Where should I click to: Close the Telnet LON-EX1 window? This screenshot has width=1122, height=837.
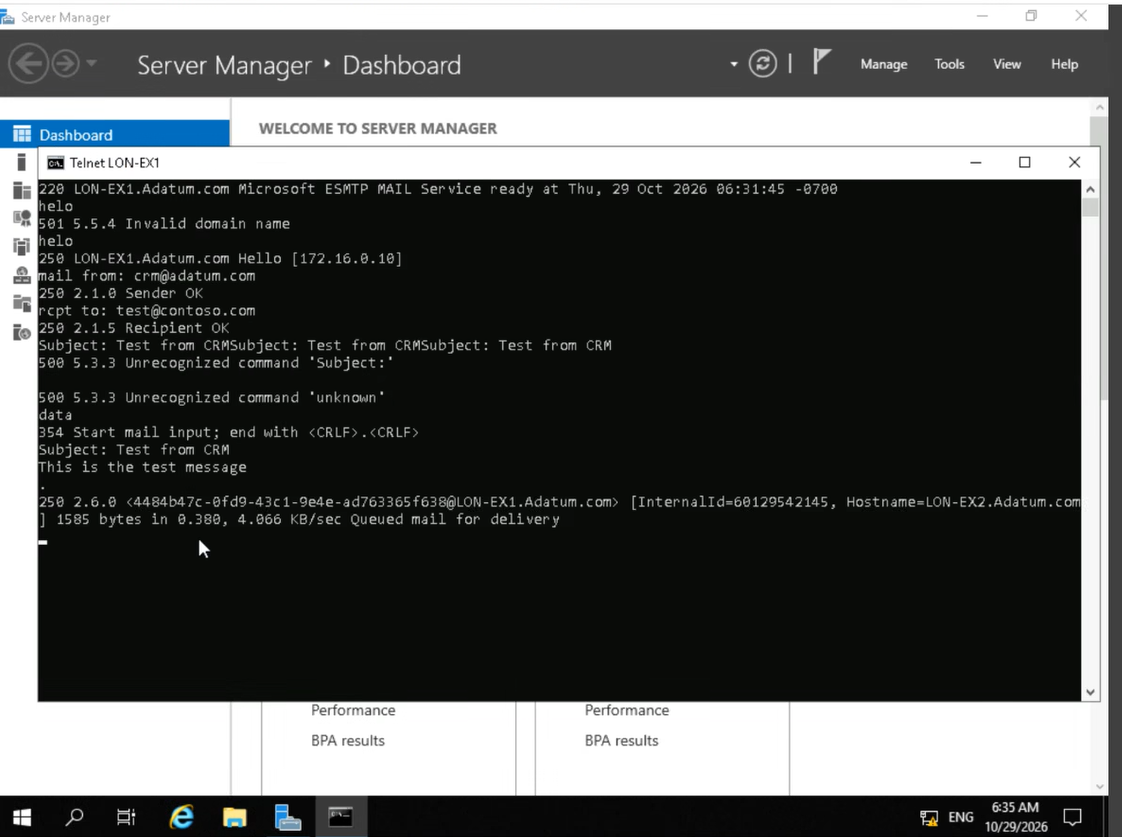click(1074, 162)
